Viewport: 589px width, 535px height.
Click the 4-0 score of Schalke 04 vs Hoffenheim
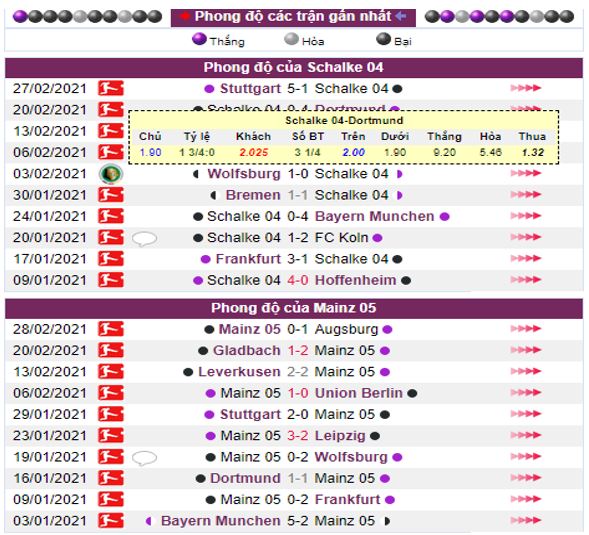(x=298, y=280)
